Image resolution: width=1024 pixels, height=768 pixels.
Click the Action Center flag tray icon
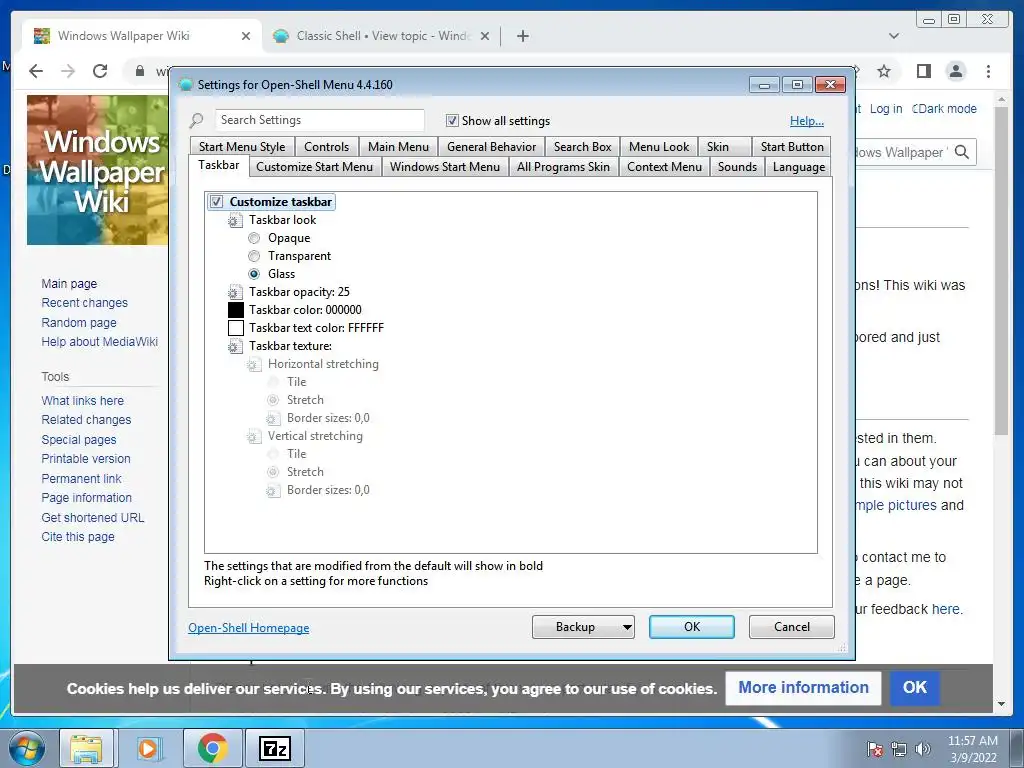(x=875, y=749)
